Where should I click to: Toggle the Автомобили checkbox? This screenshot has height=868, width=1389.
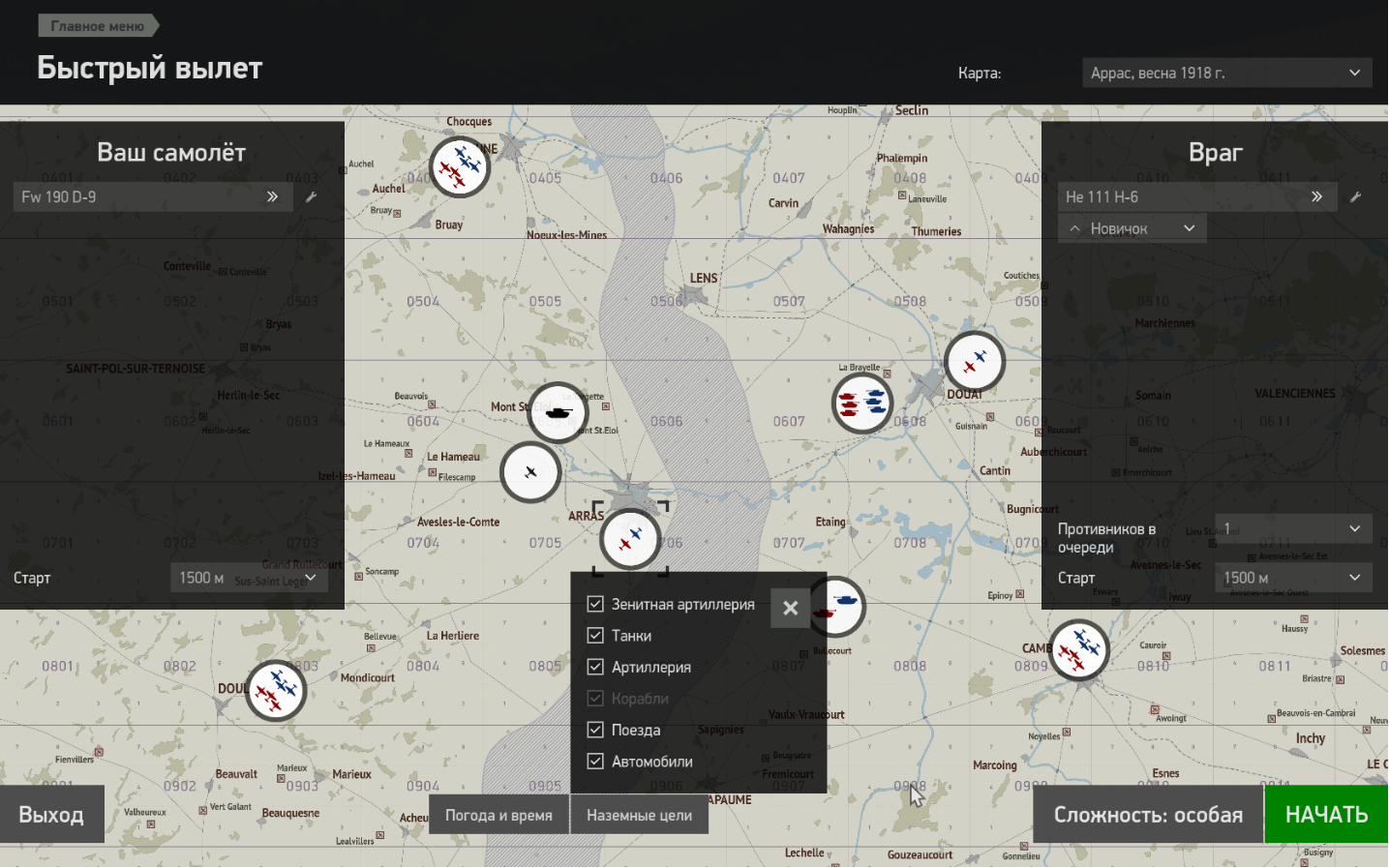(595, 762)
